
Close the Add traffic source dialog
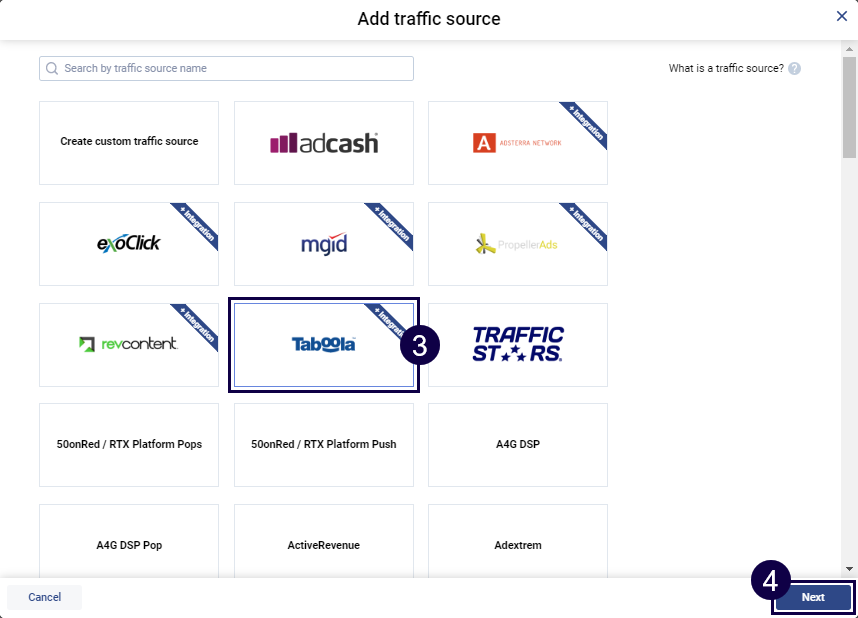click(x=842, y=16)
